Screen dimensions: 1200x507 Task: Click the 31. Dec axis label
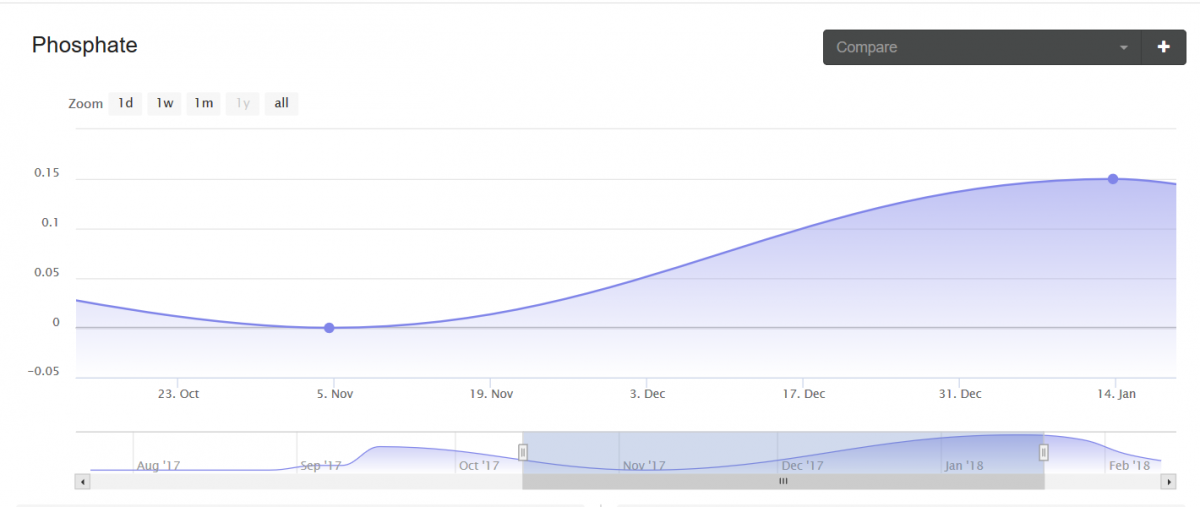pyautogui.click(x=960, y=394)
